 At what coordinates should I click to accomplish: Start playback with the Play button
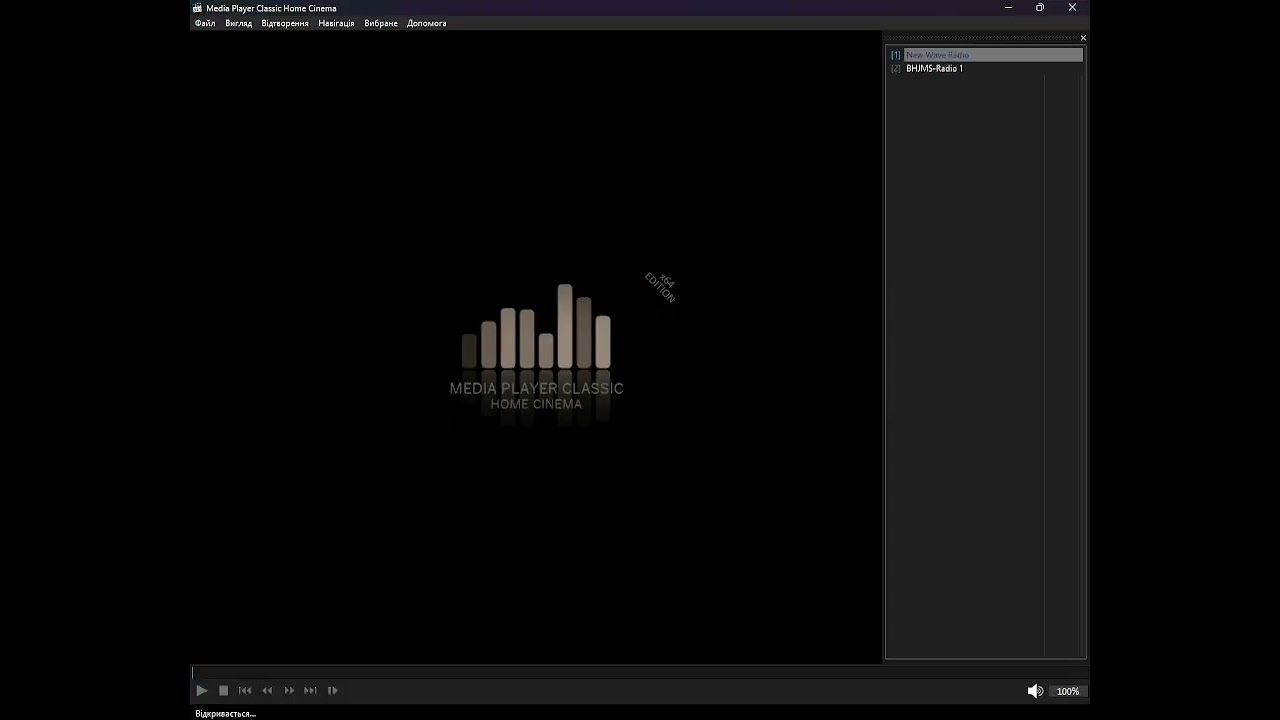click(x=201, y=690)
